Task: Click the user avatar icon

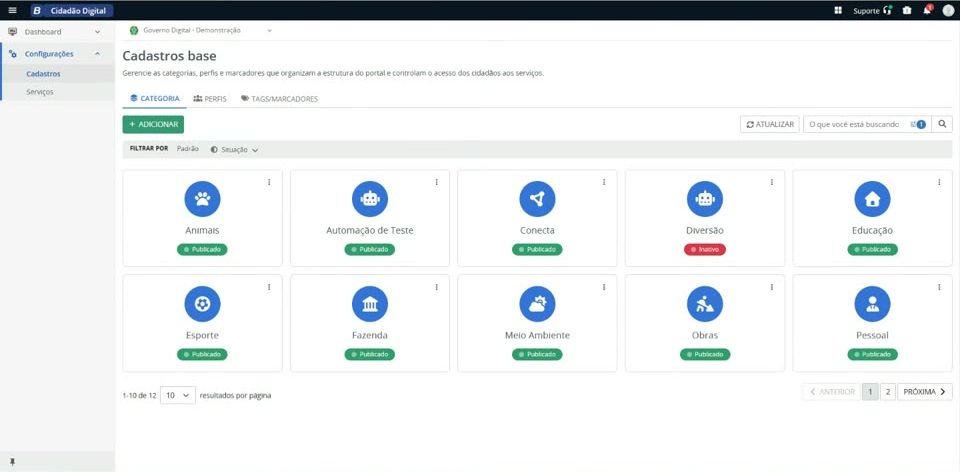Action: pyautogui.click(x=948, y=10)
